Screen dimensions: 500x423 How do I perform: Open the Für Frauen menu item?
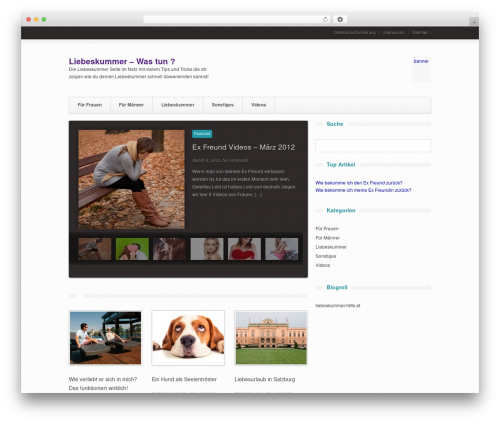coord(90,105)
